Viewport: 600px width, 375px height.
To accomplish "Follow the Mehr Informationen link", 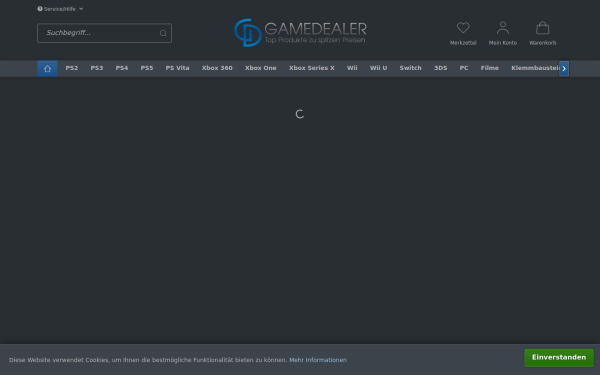I will tap(318, 360).
